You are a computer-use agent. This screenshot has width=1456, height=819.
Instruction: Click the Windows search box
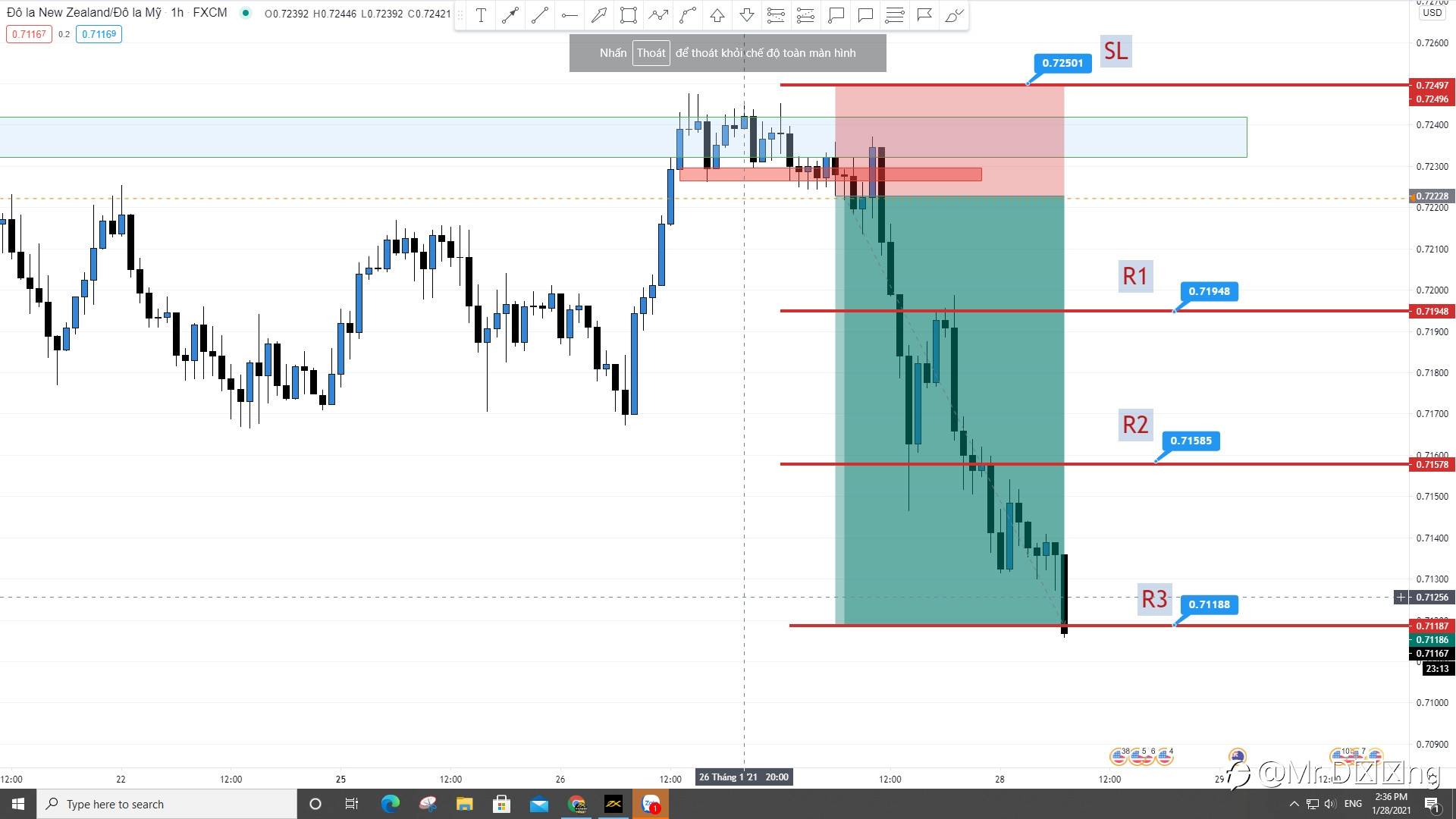(x=167, y=804)
